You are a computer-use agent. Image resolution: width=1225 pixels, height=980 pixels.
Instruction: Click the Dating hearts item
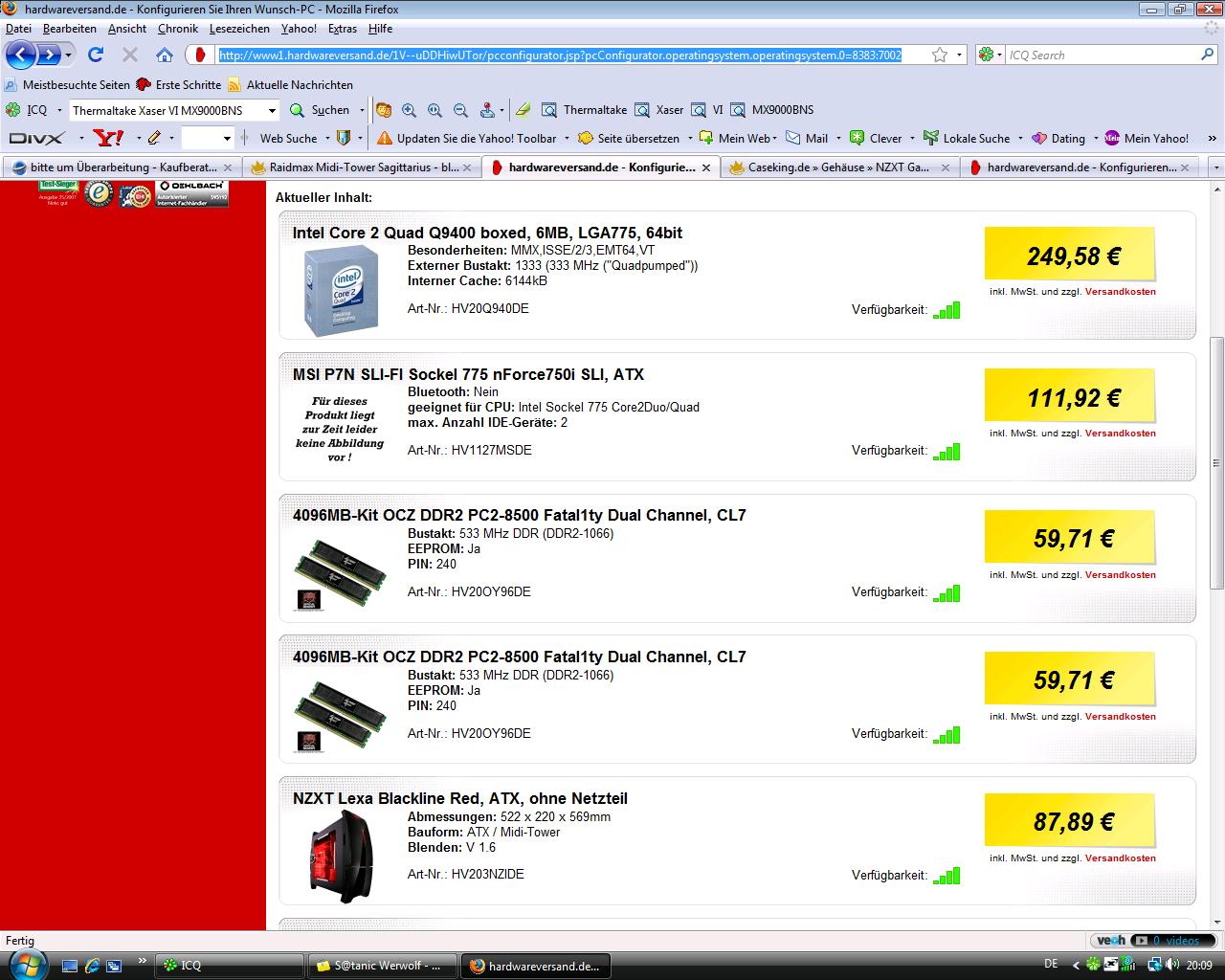(x=1058, y=138)
